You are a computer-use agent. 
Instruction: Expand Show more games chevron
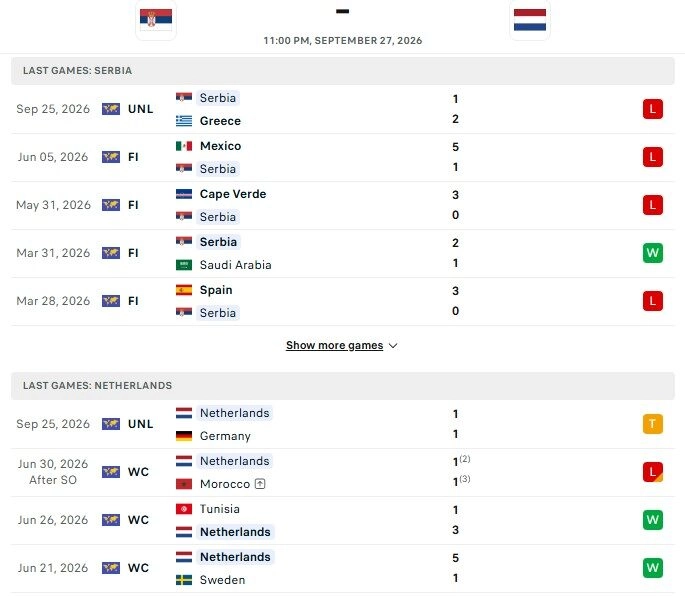click(x=393, y=346)
